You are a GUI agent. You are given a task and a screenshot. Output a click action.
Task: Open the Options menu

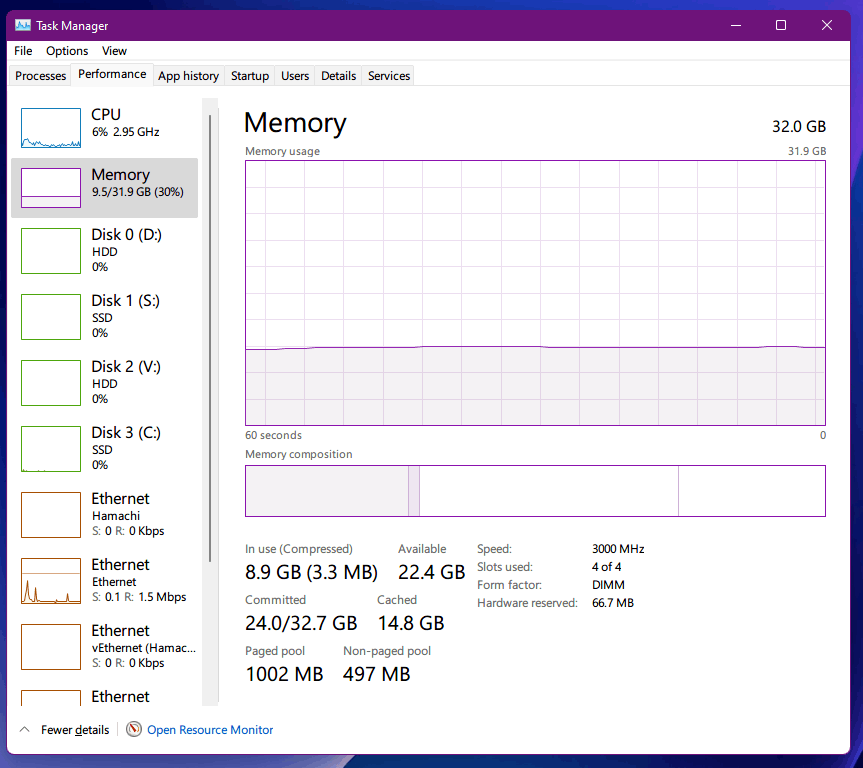click(67, 51)
